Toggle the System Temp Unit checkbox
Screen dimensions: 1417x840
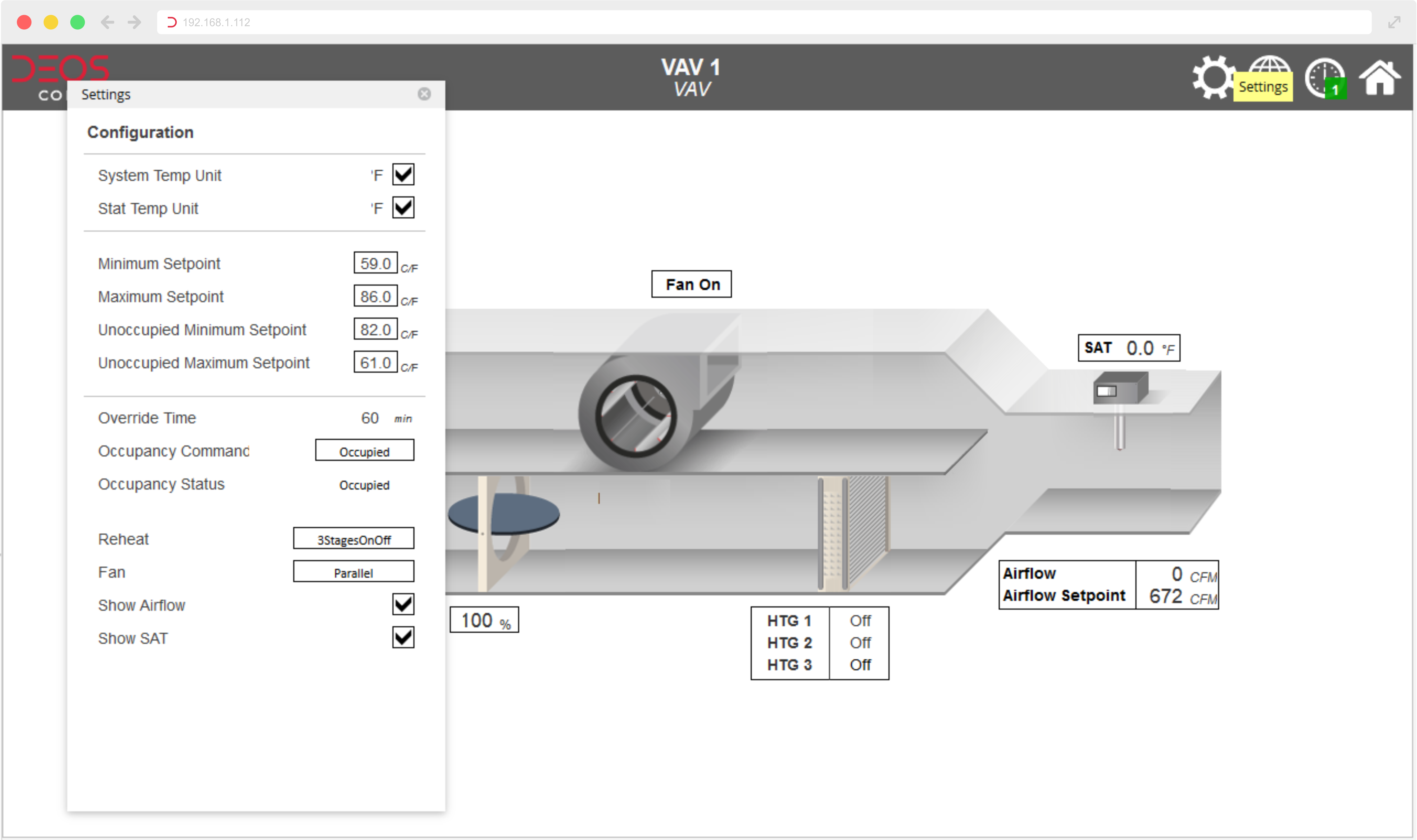click(403, 174)
